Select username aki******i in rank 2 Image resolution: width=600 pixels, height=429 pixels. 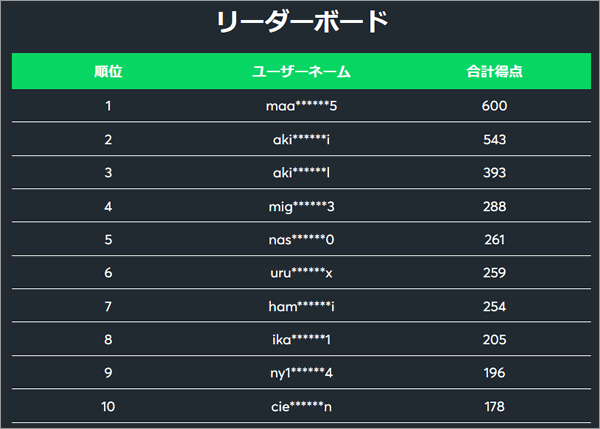301,139
